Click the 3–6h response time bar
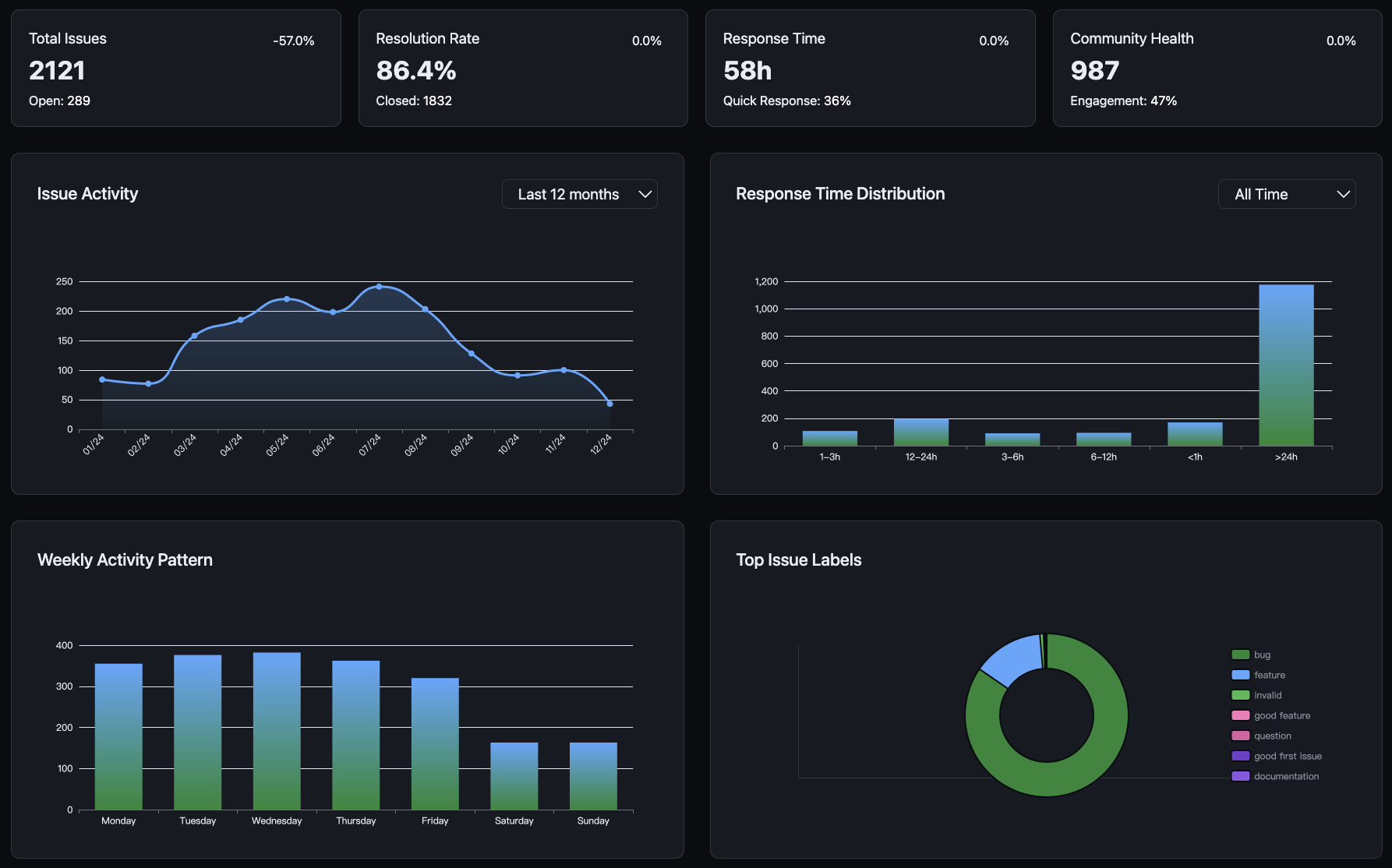 tap(1012, 439)
